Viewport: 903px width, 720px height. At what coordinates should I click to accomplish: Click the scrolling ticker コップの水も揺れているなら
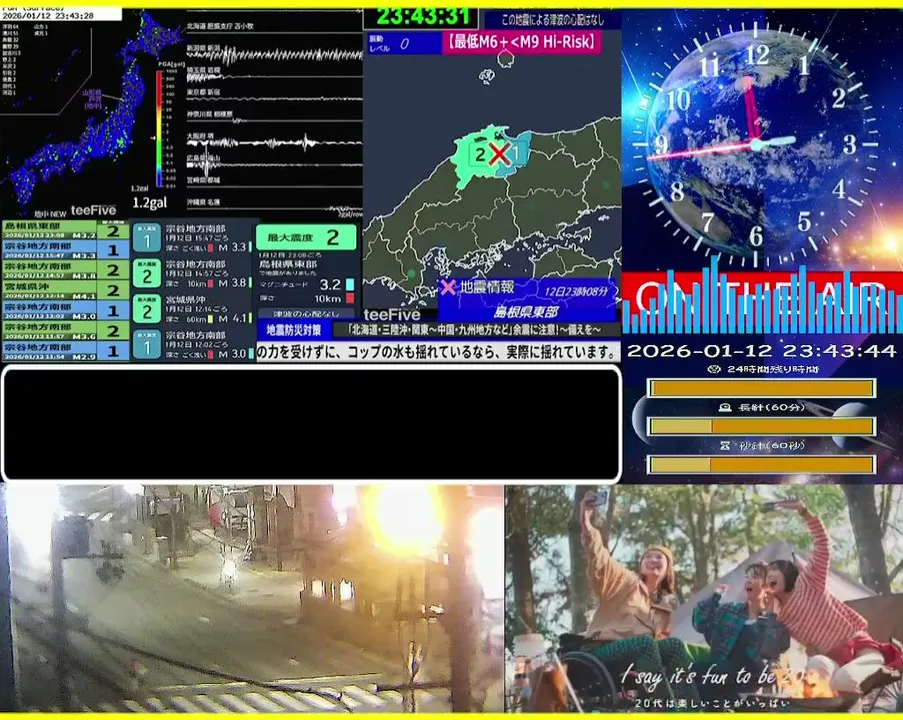[x=438, y=352]
